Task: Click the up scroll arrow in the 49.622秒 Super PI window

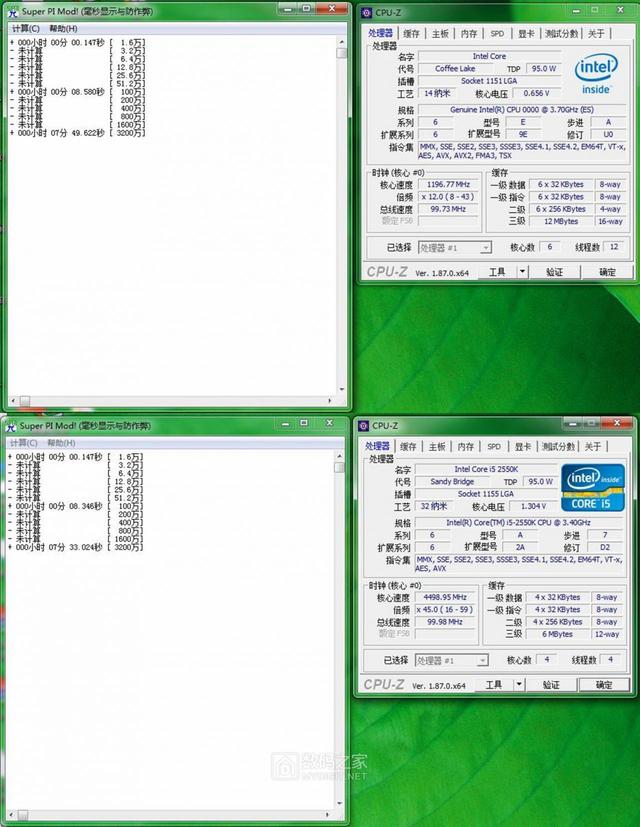Action: [342, 42]
